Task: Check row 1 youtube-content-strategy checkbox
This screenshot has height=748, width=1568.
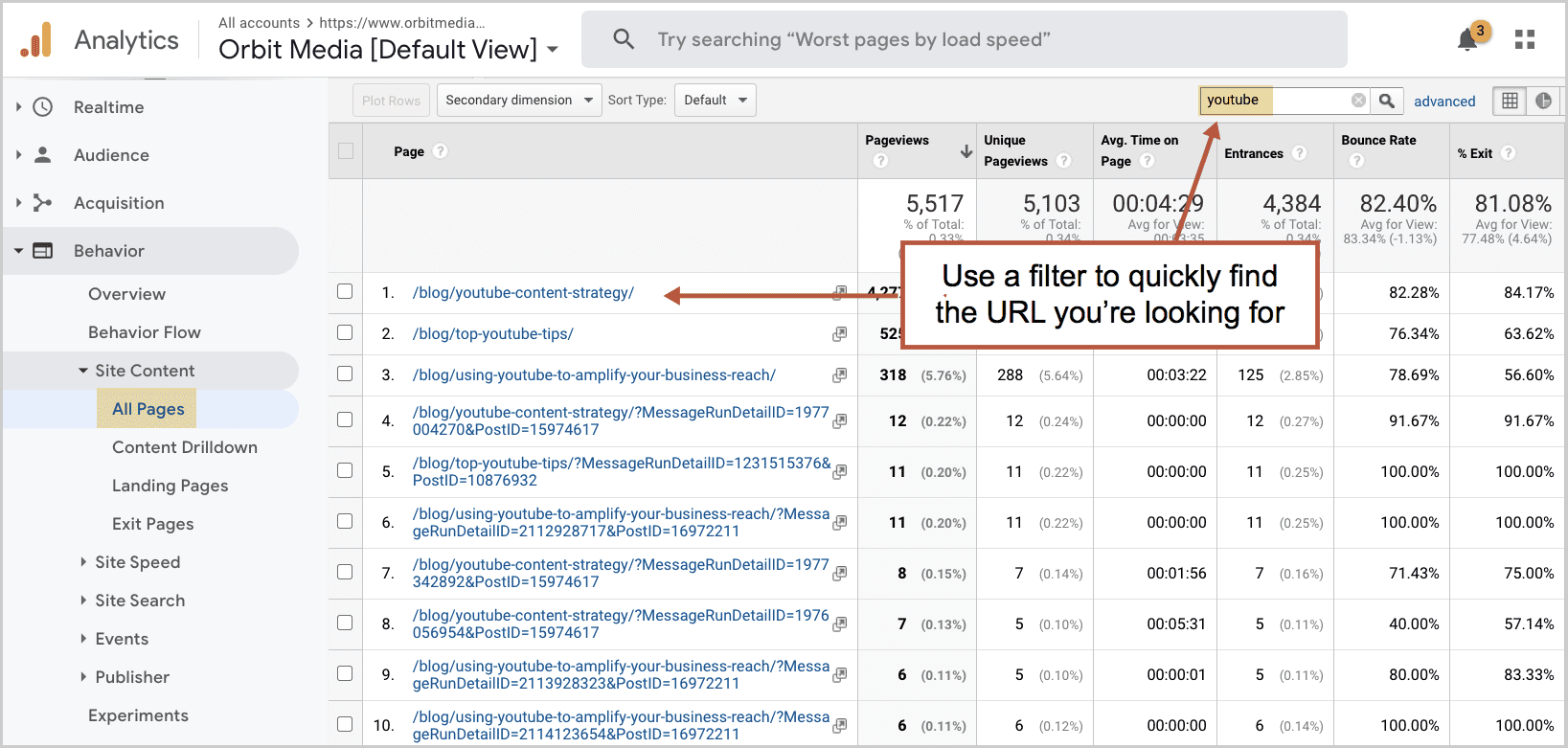Action: pos(345,291)
